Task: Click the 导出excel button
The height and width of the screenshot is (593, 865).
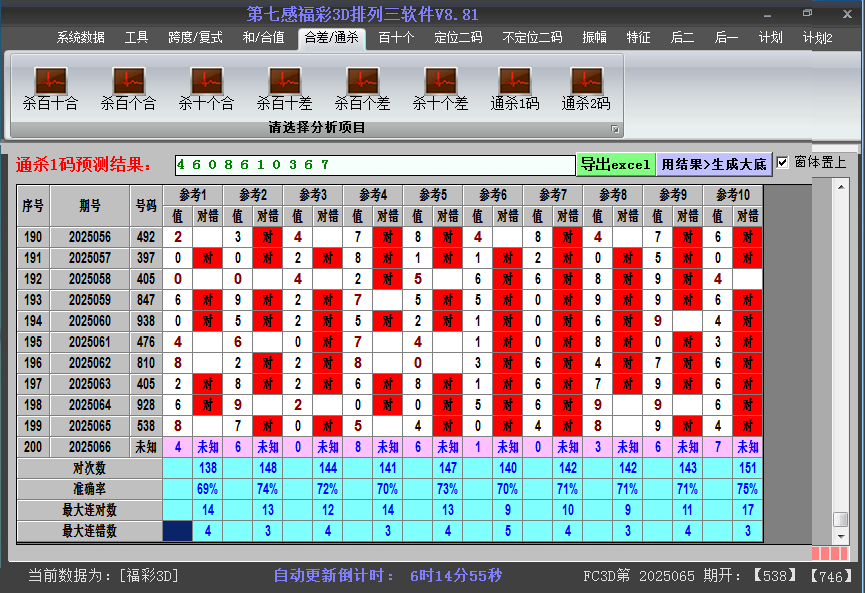Action: tap(616, 164)
